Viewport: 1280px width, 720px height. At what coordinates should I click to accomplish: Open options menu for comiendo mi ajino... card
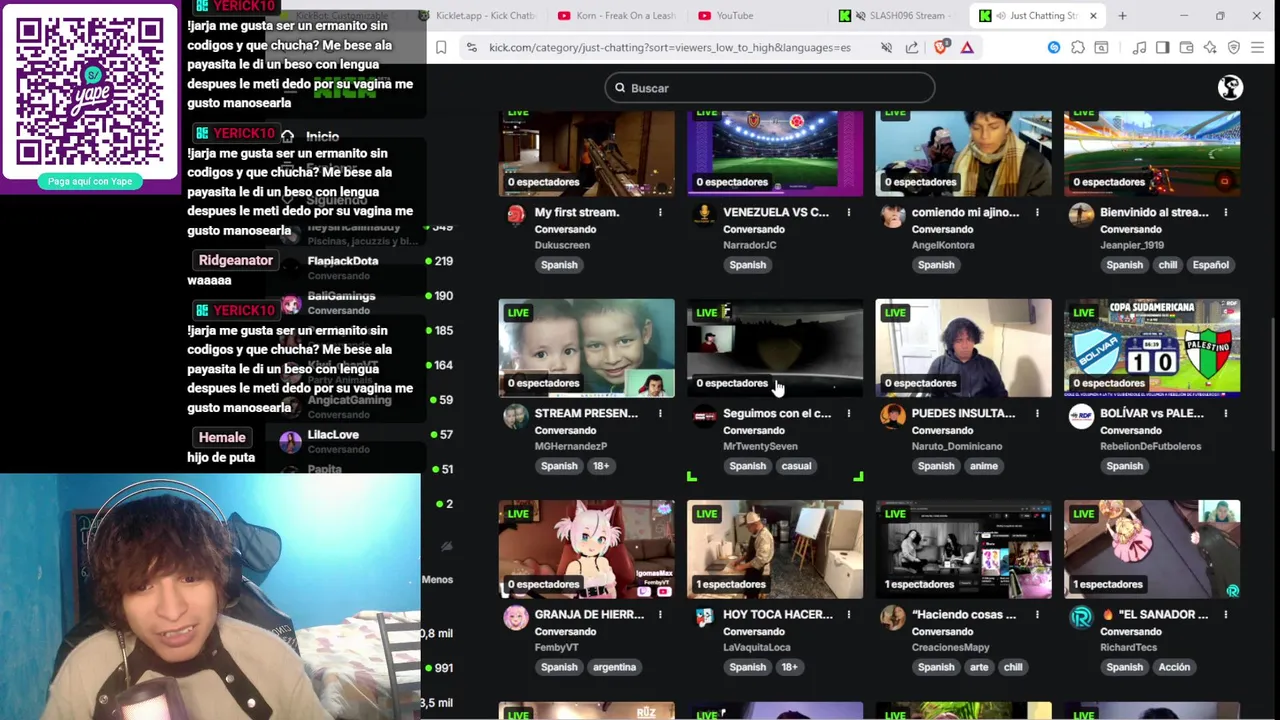pyautogui.click(x=1037, y=212)
